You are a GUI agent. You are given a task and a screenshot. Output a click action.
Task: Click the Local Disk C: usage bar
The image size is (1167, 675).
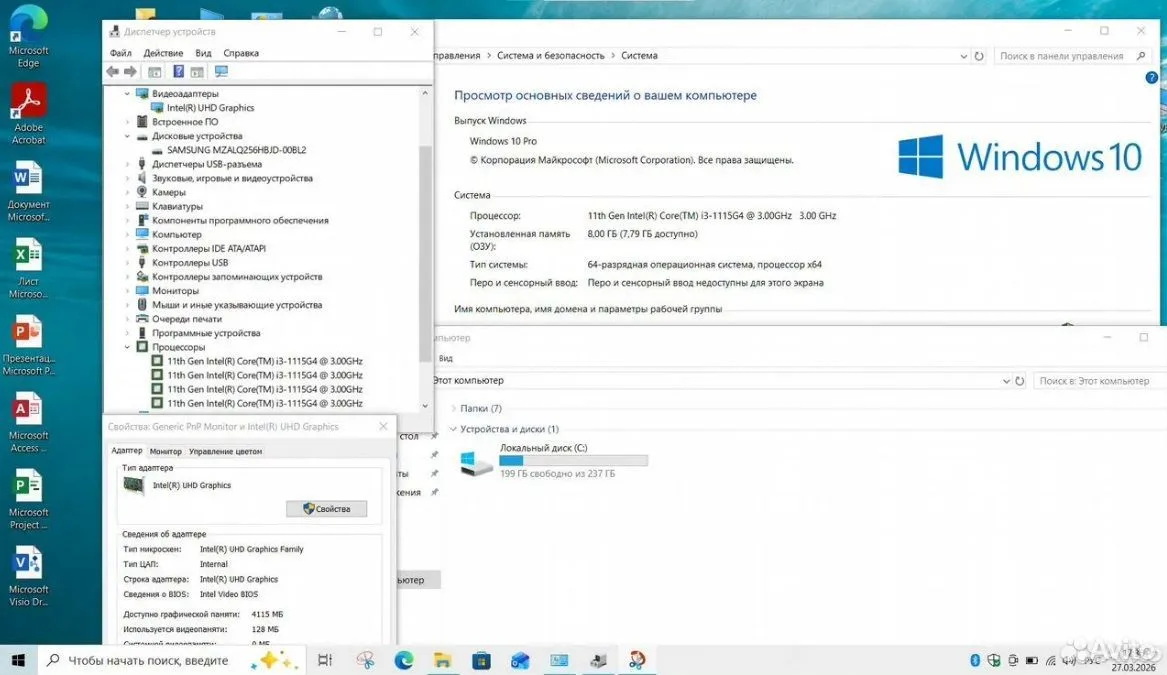point(574,461)
